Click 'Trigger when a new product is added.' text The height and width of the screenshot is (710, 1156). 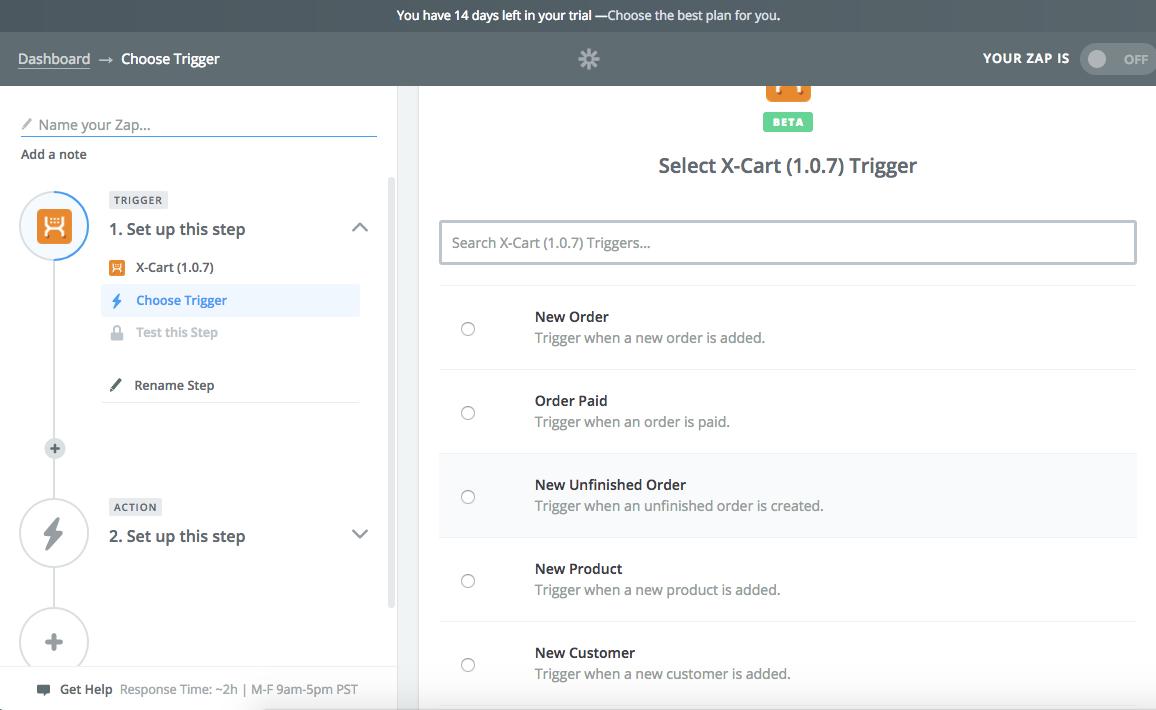point(657,590)
